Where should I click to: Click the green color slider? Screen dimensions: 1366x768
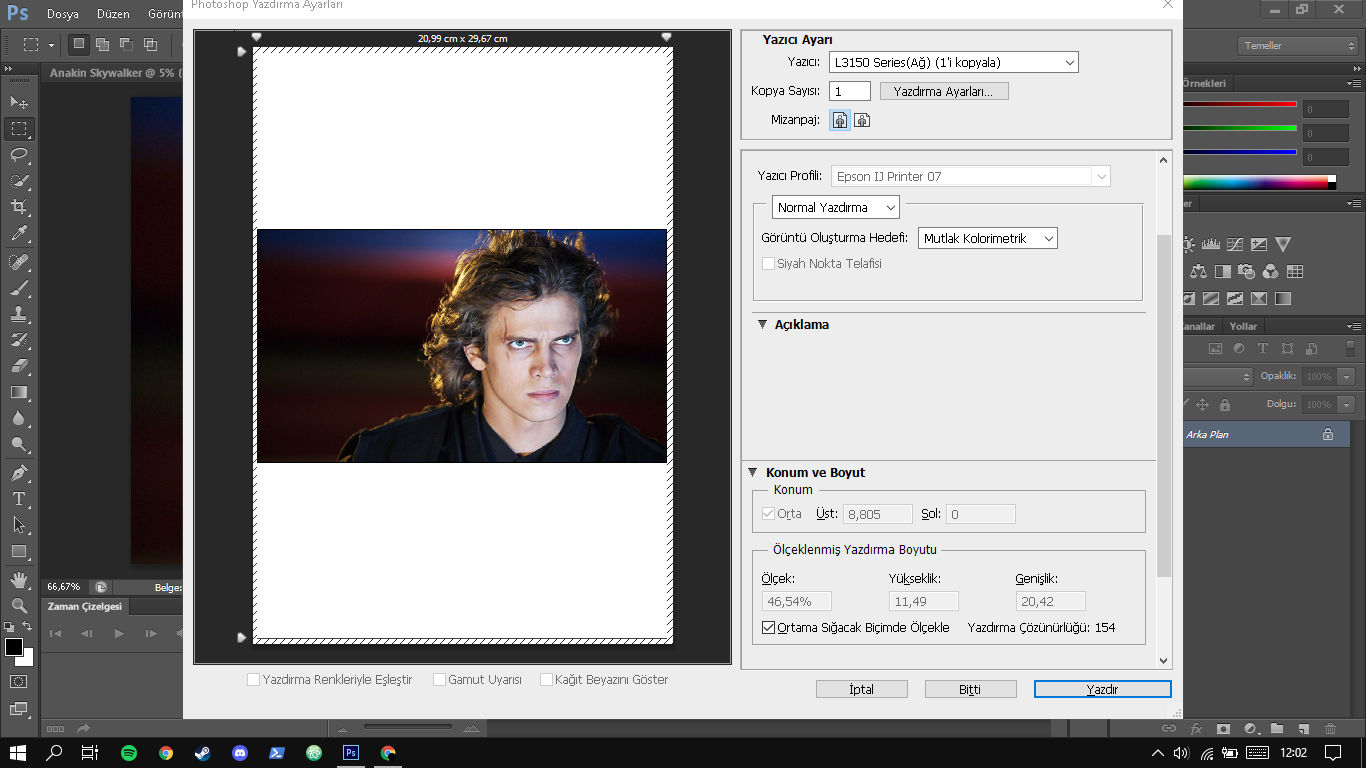coord(1240,128)
